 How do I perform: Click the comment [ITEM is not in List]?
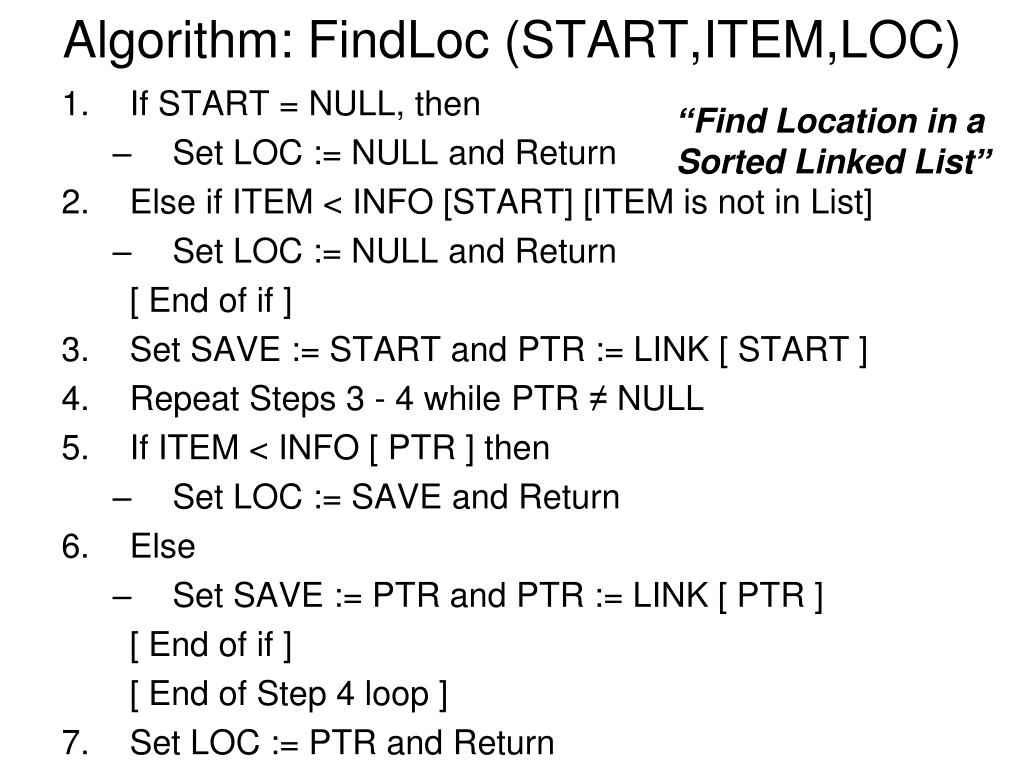click(728, 202)
